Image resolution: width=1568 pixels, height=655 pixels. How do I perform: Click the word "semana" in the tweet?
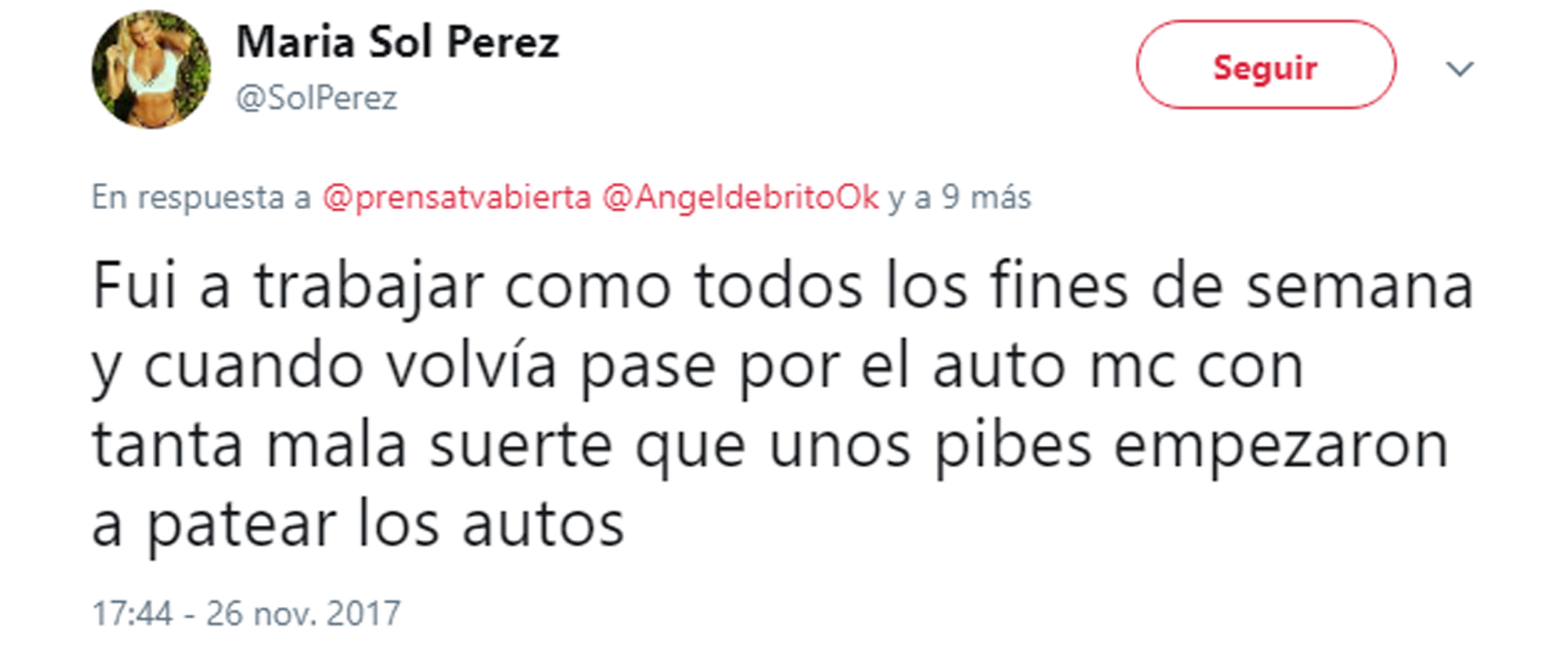(x=1360, y=287)
